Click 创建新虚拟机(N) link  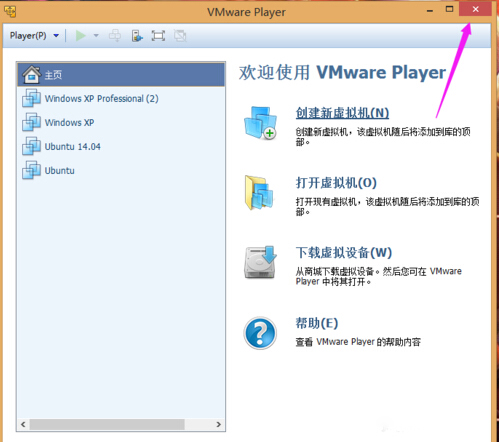click(x=342, y=113)
